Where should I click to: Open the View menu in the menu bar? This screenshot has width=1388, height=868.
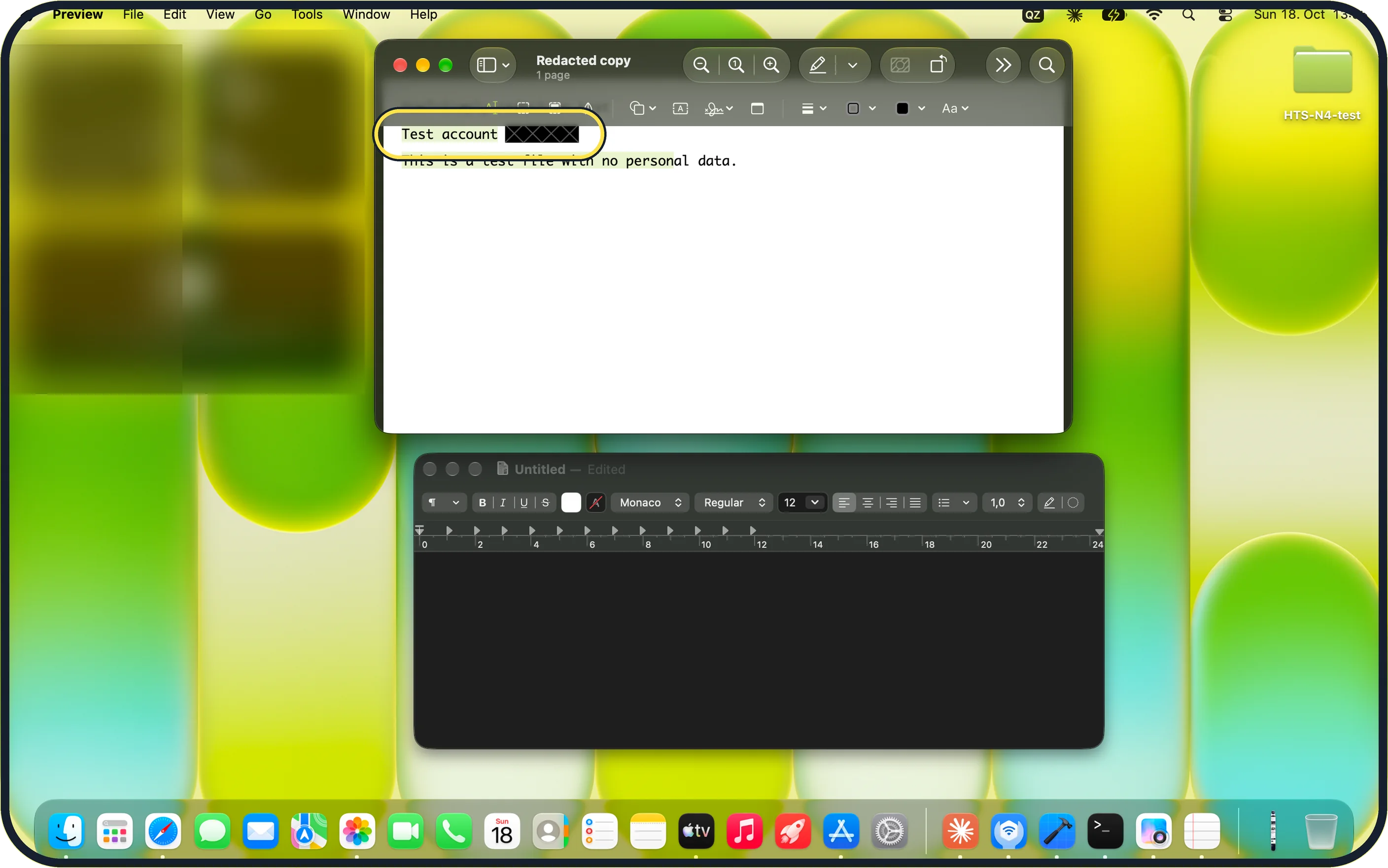(220, 14)
